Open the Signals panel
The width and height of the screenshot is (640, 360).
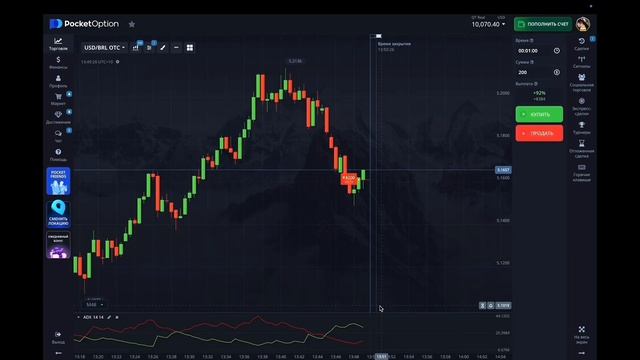tap(582, 62)
